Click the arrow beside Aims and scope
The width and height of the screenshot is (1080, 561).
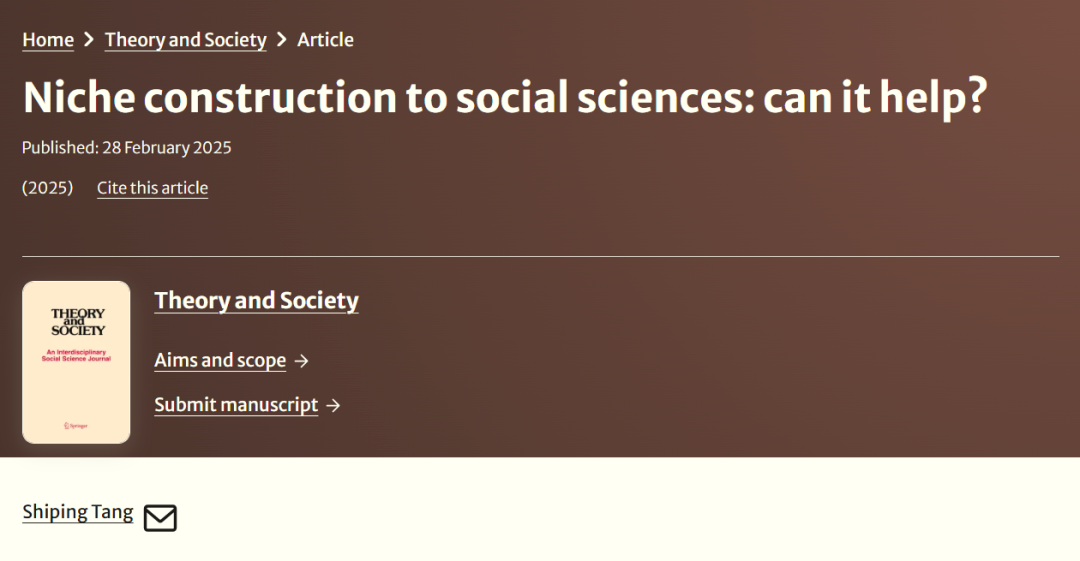302,361
